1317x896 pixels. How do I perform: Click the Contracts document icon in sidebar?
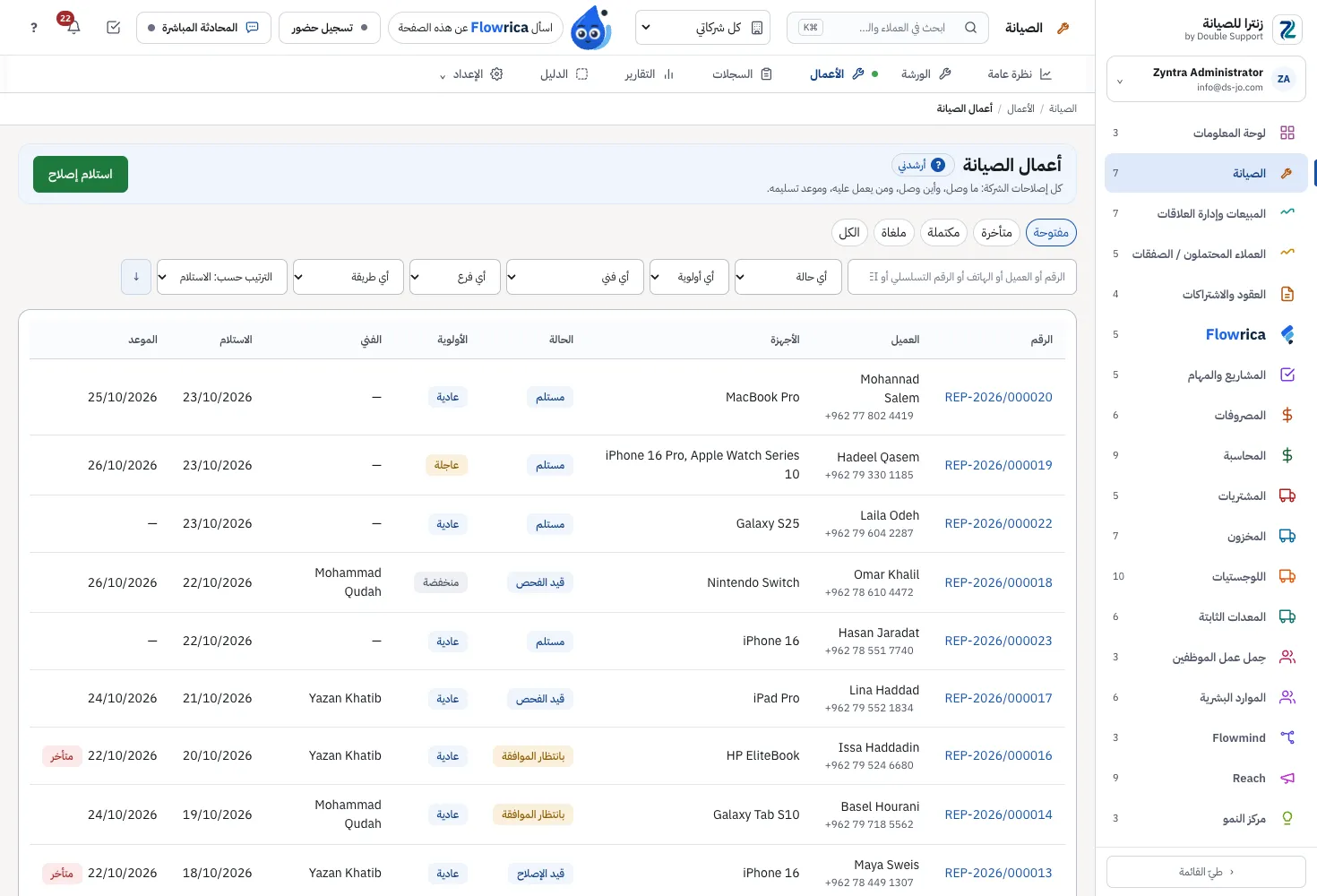pyautogui.click(x=1287, y=294)
